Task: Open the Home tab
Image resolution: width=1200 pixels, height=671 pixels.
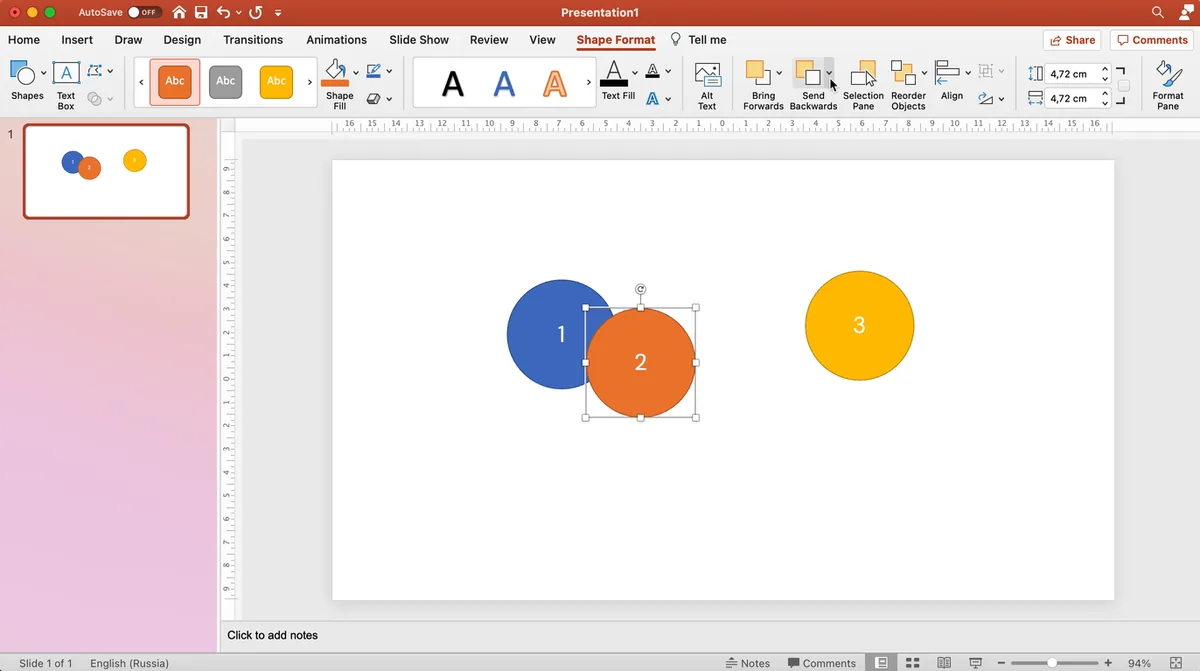Action: (24, 40)
